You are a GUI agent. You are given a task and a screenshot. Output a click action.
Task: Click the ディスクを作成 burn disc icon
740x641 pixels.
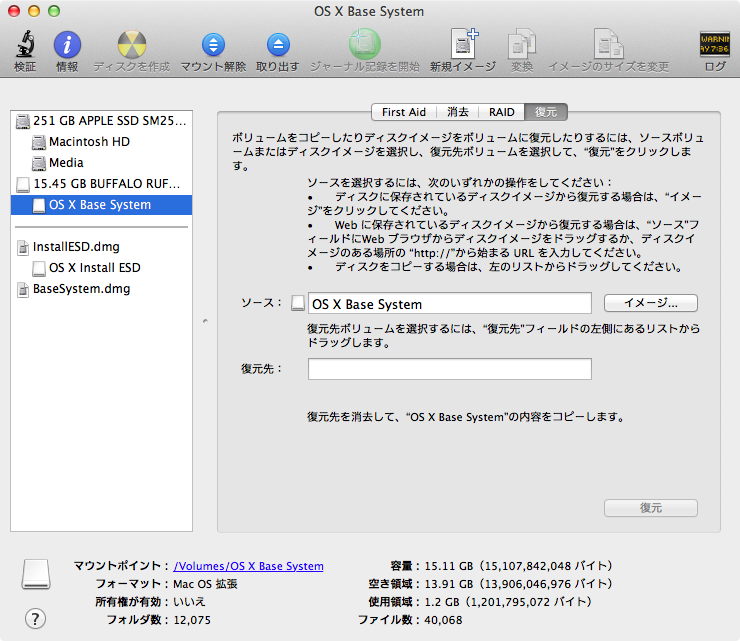point(132,44)
